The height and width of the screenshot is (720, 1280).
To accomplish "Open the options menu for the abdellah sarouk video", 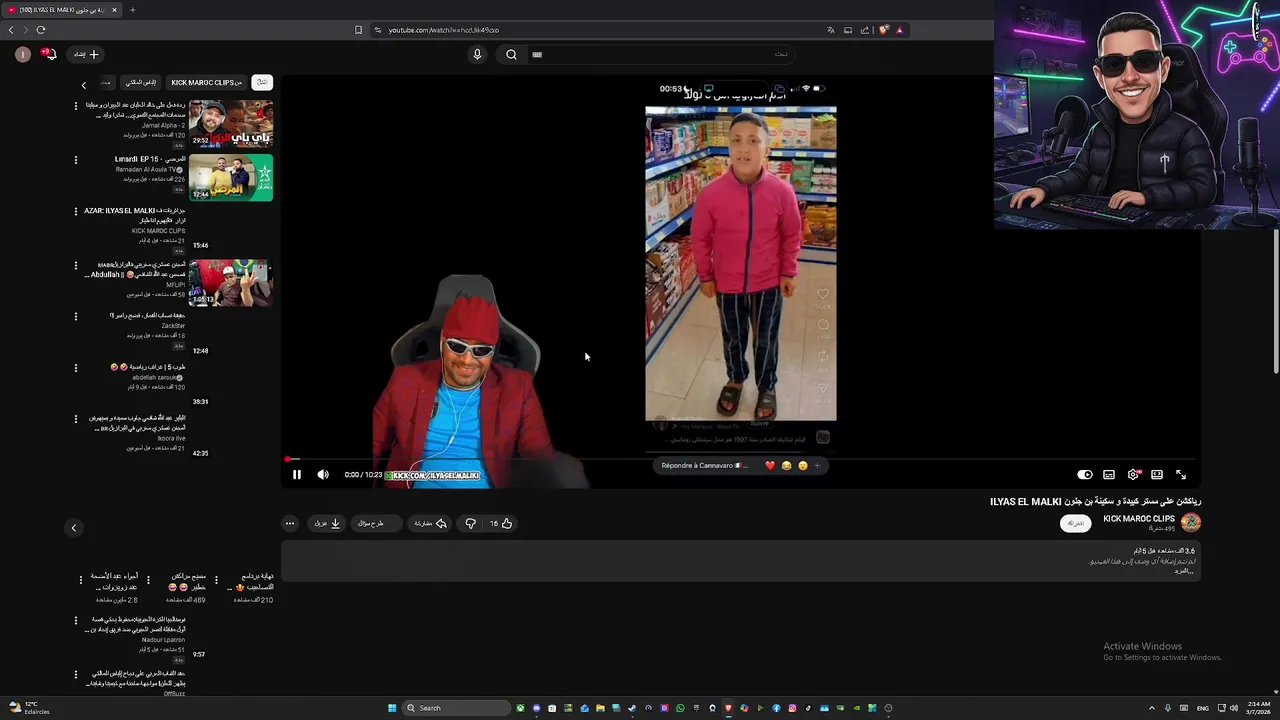I will (76, 368).
